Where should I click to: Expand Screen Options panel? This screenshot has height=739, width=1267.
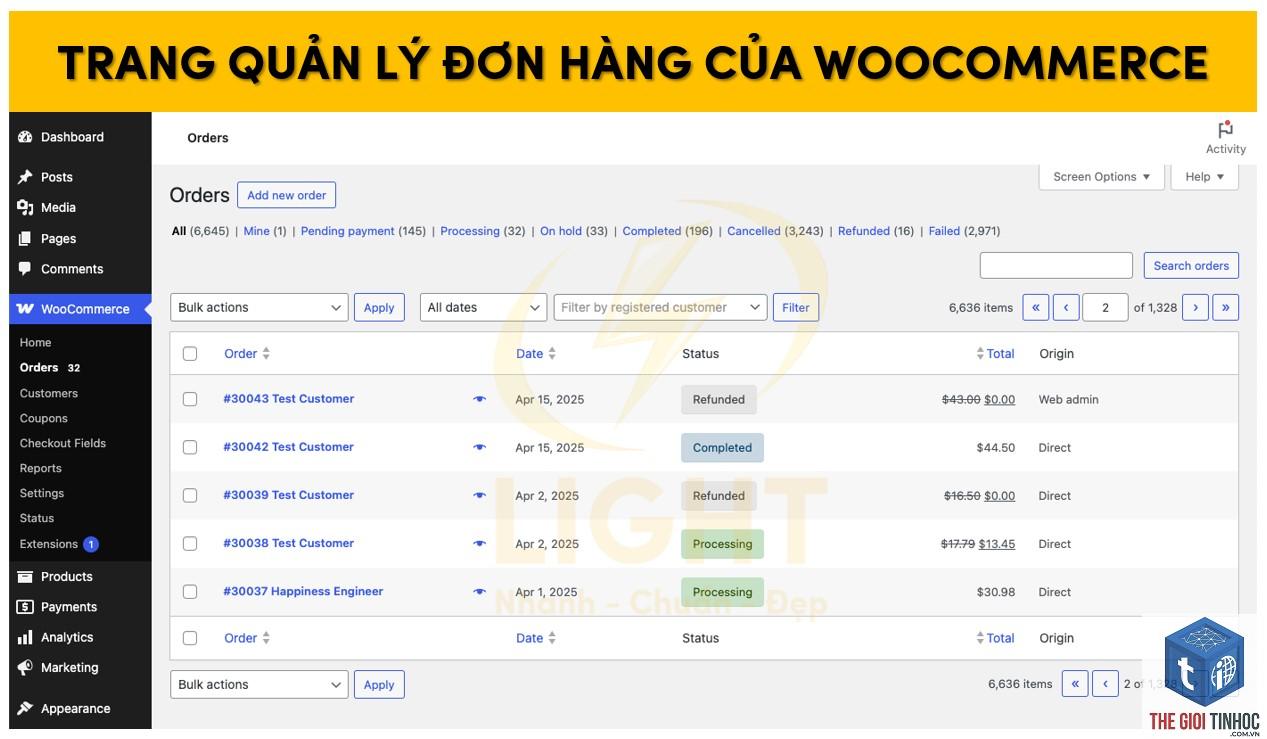[1101, 177]
